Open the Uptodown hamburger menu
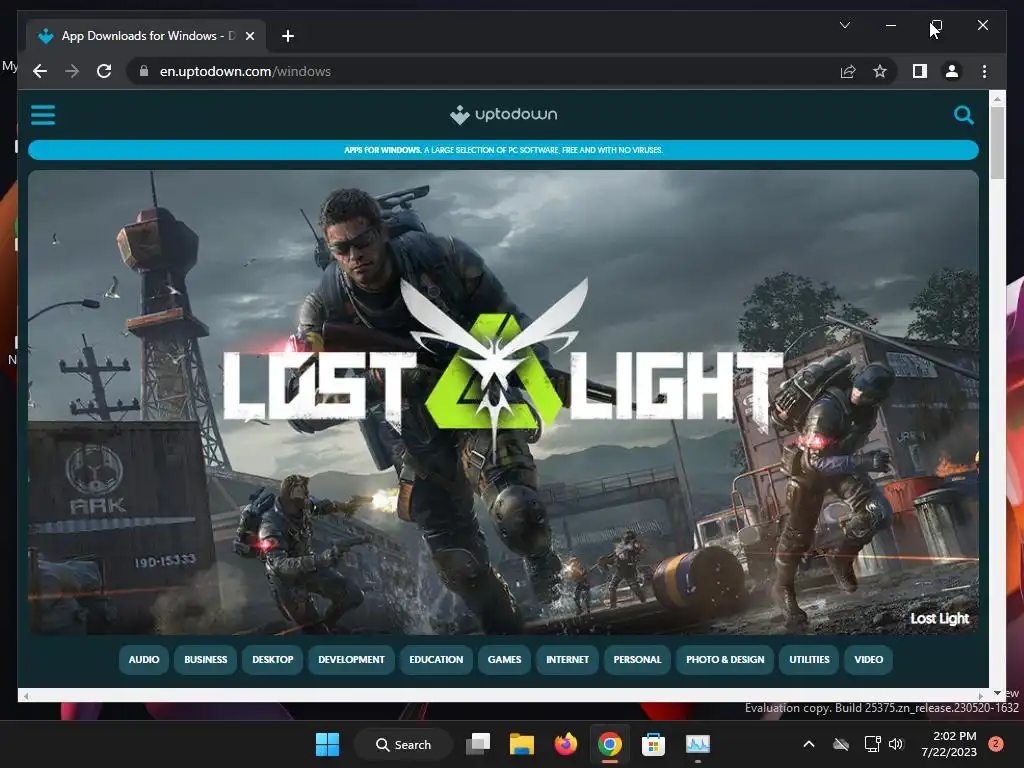1024x768 pixels. point(43,115)
